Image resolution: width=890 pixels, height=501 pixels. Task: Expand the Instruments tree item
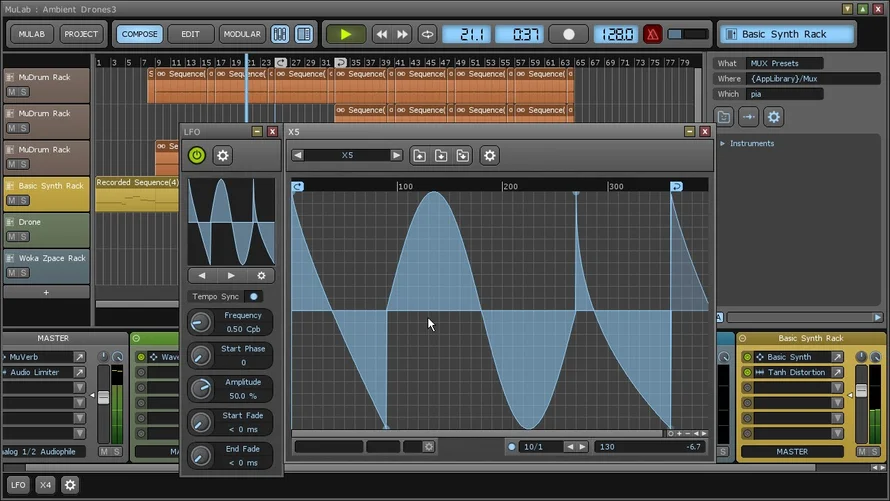(723, 144)
